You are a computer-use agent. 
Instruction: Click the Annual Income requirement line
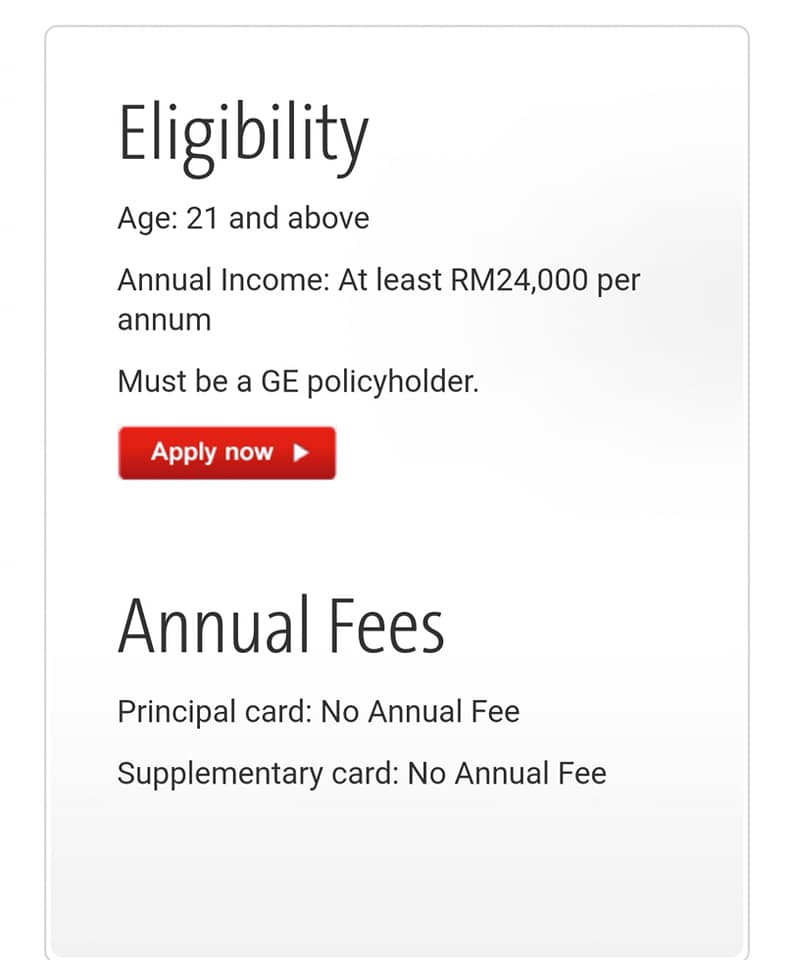(x=379, y=299)
